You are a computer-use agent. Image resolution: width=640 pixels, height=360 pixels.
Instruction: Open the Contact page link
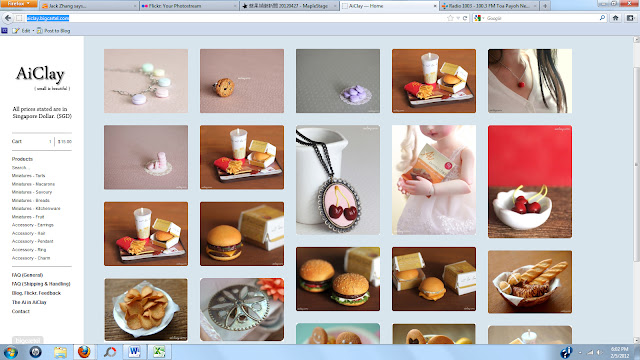click(x=21, y=311)
